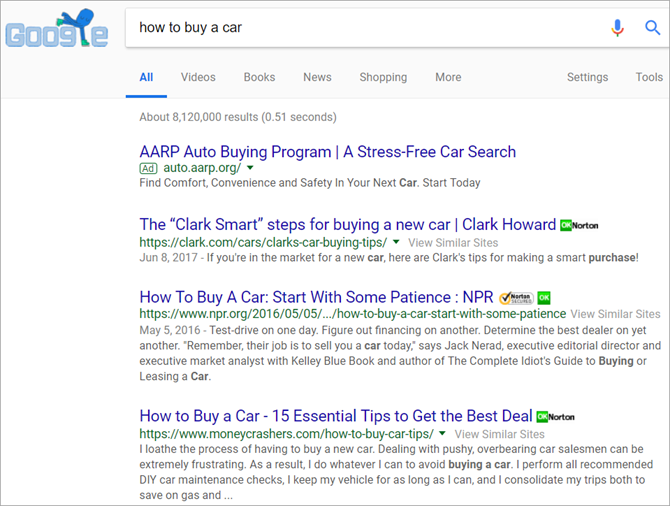Expand the dropdown arrow next to clark.com URL

(x=396, y=242)
